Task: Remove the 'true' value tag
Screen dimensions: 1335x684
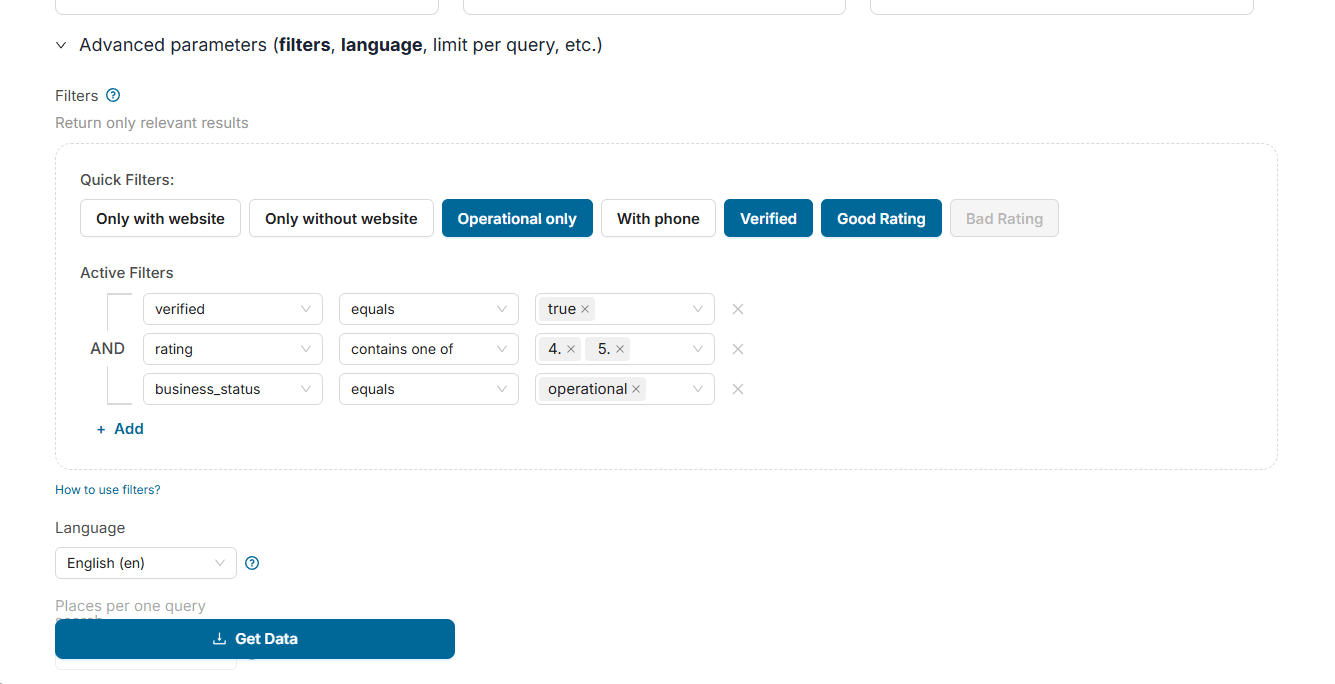Action: coord(585,309)
